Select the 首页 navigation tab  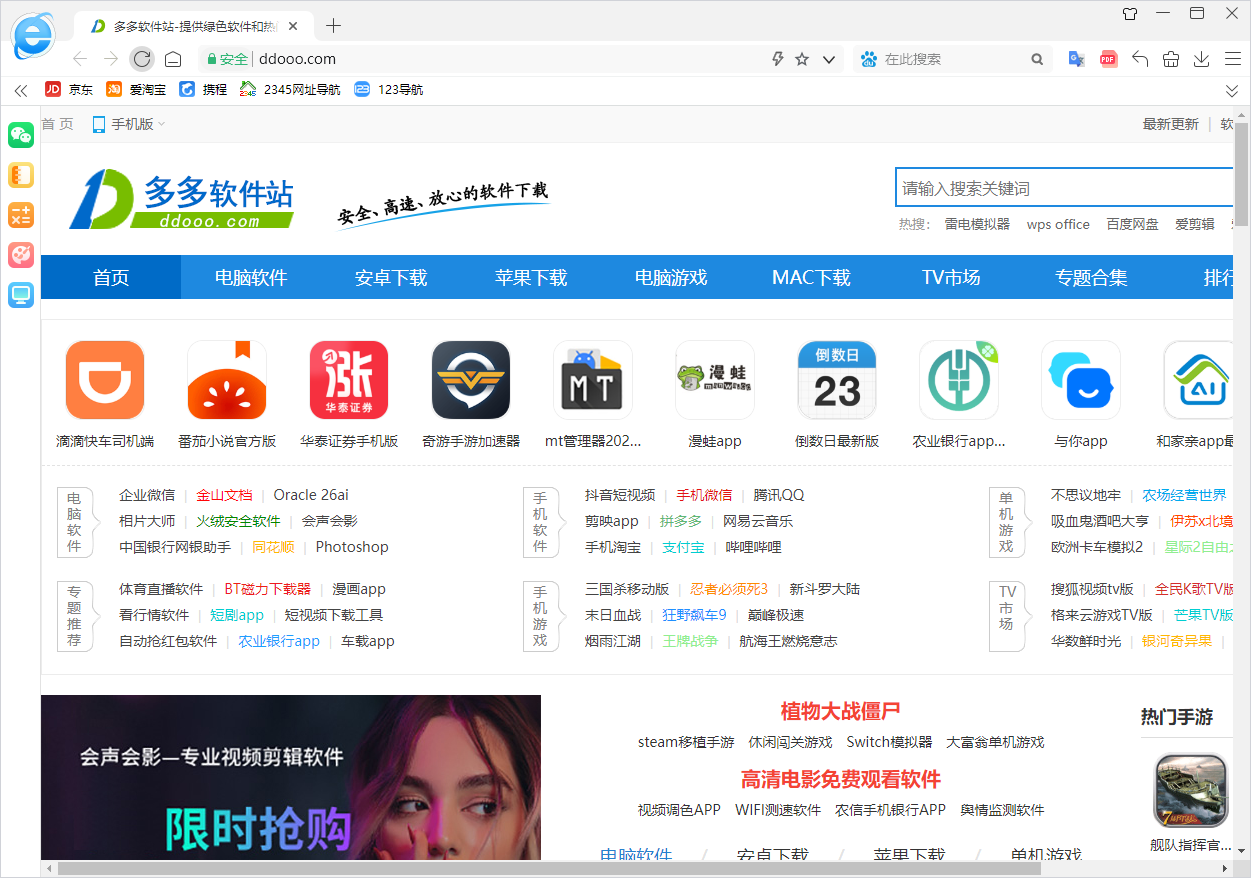pos(111,277)
